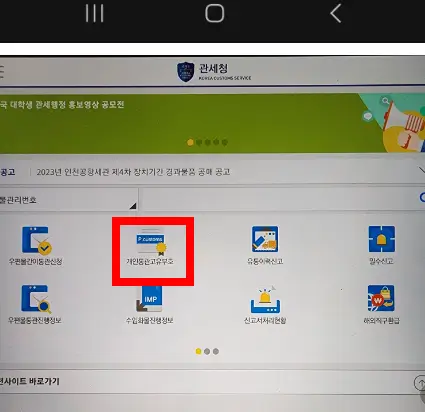
Task: Tap the Android back button
Action: tap(335, 14)
